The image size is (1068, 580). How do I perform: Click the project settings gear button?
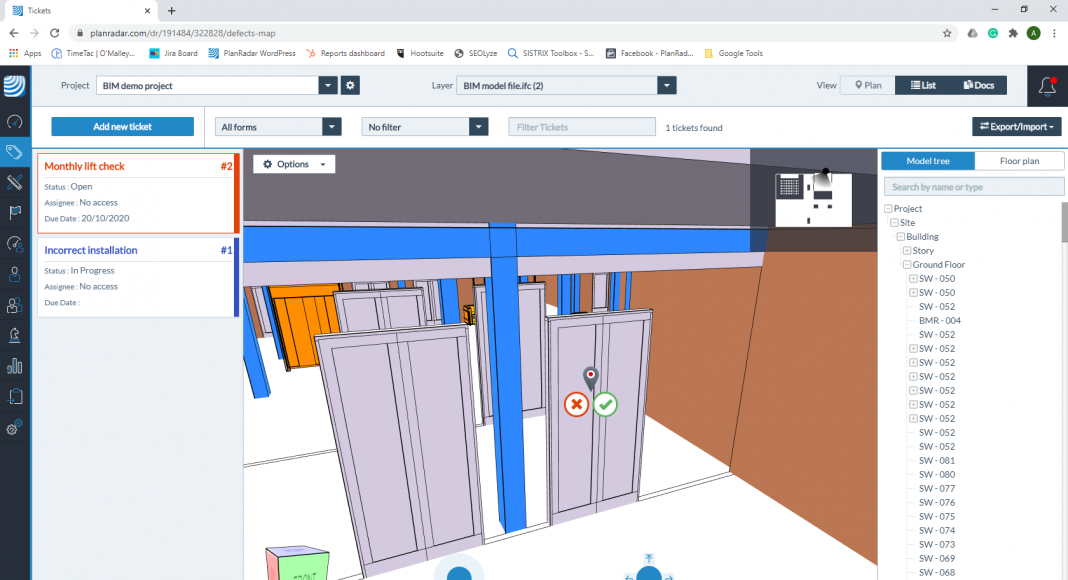tap(350, 86)
